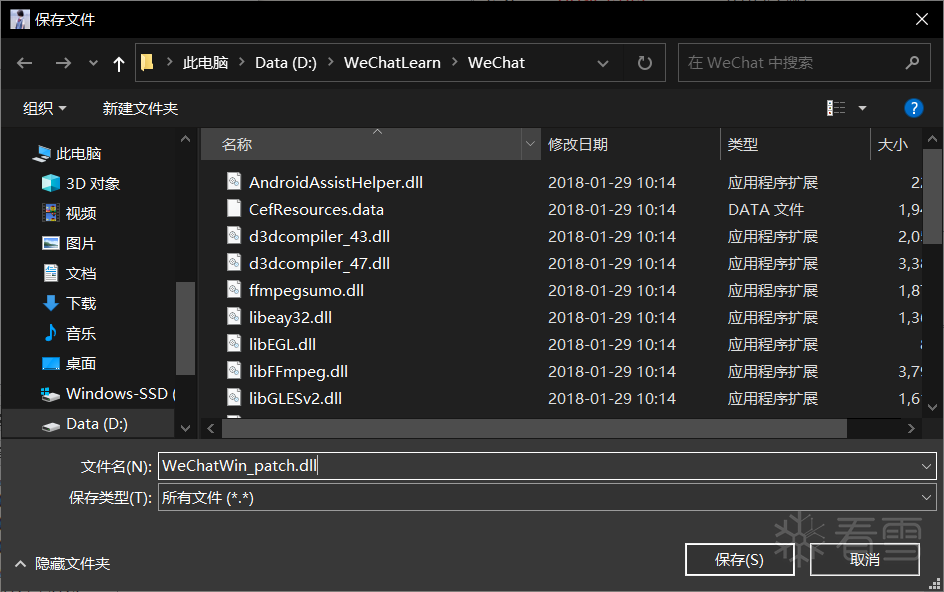Expand the 文件名 dropdown arrow

(x=926, y=466)
